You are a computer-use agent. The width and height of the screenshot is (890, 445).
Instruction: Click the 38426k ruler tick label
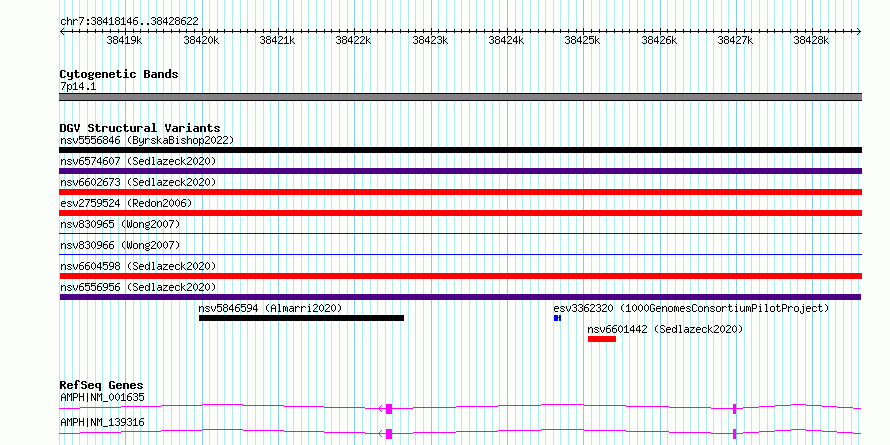coord(659,40)
